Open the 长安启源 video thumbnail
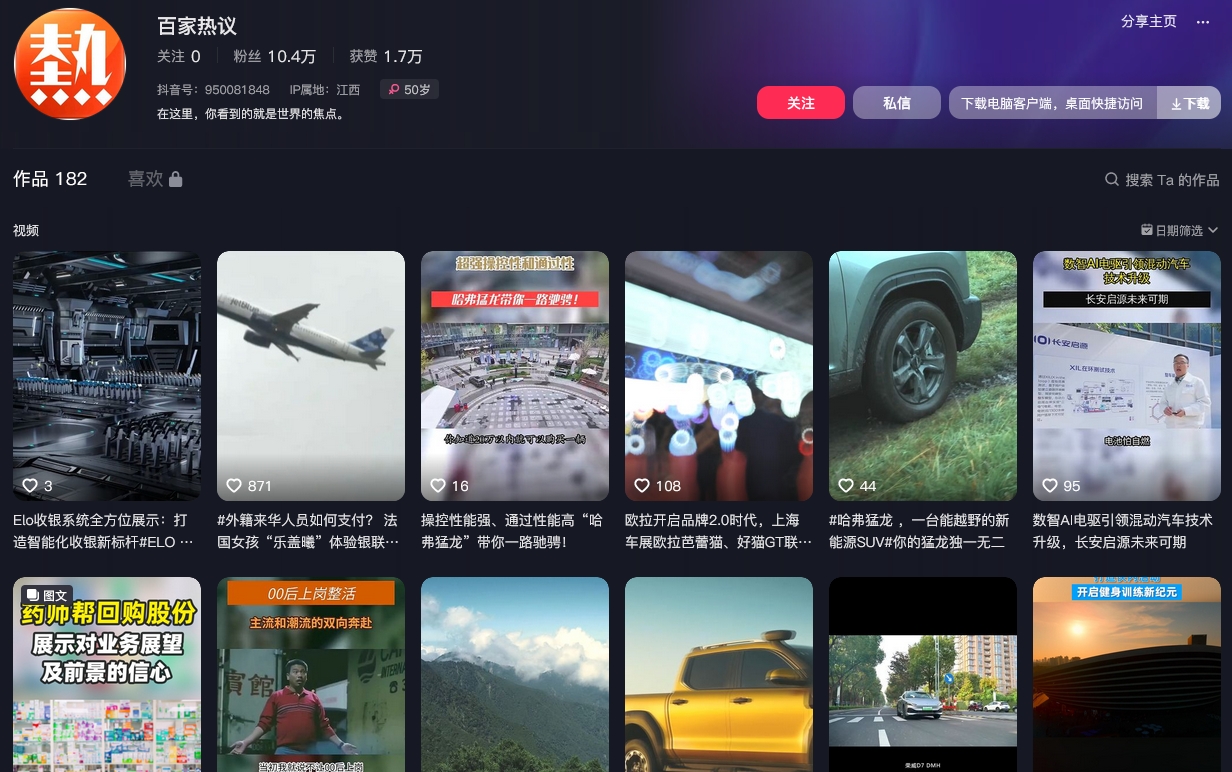 point(1127,376)
